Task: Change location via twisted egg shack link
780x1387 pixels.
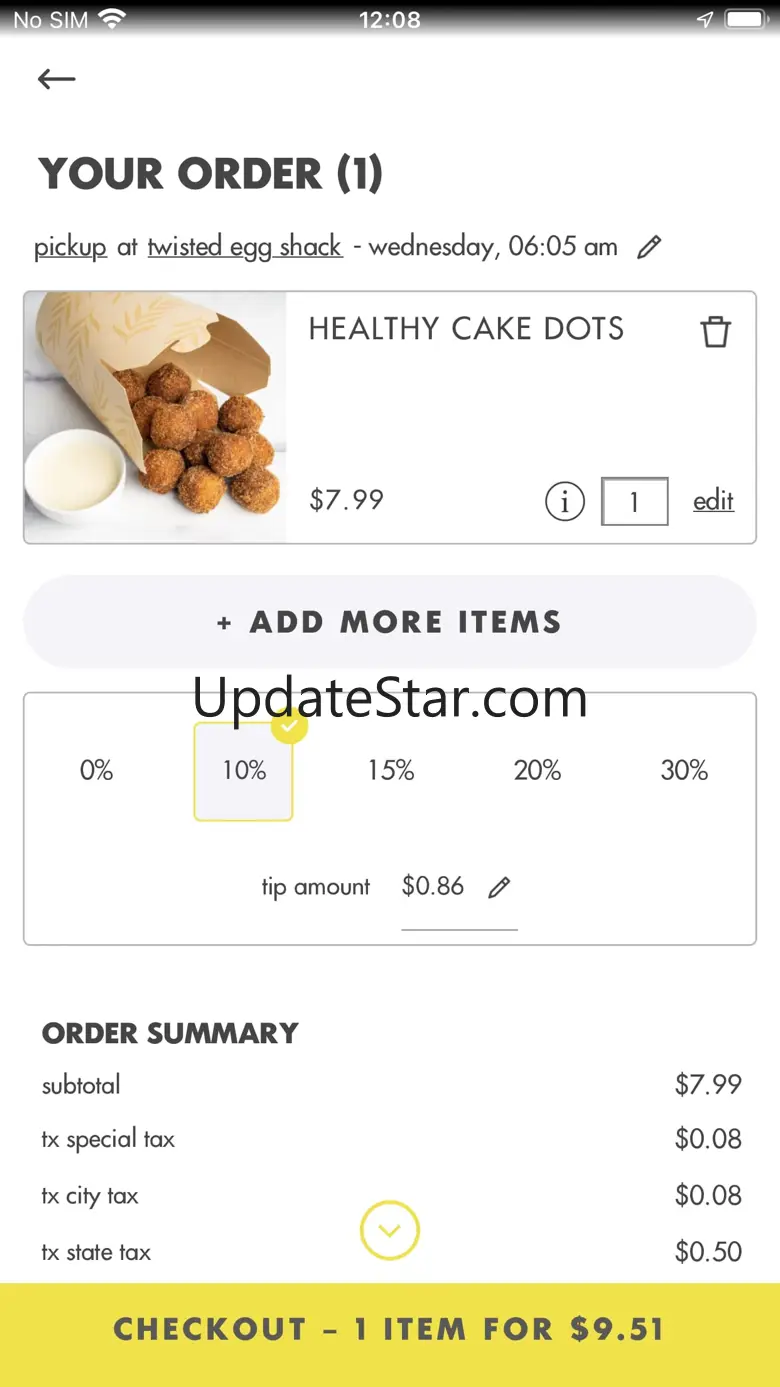Action: pos(245,247)
